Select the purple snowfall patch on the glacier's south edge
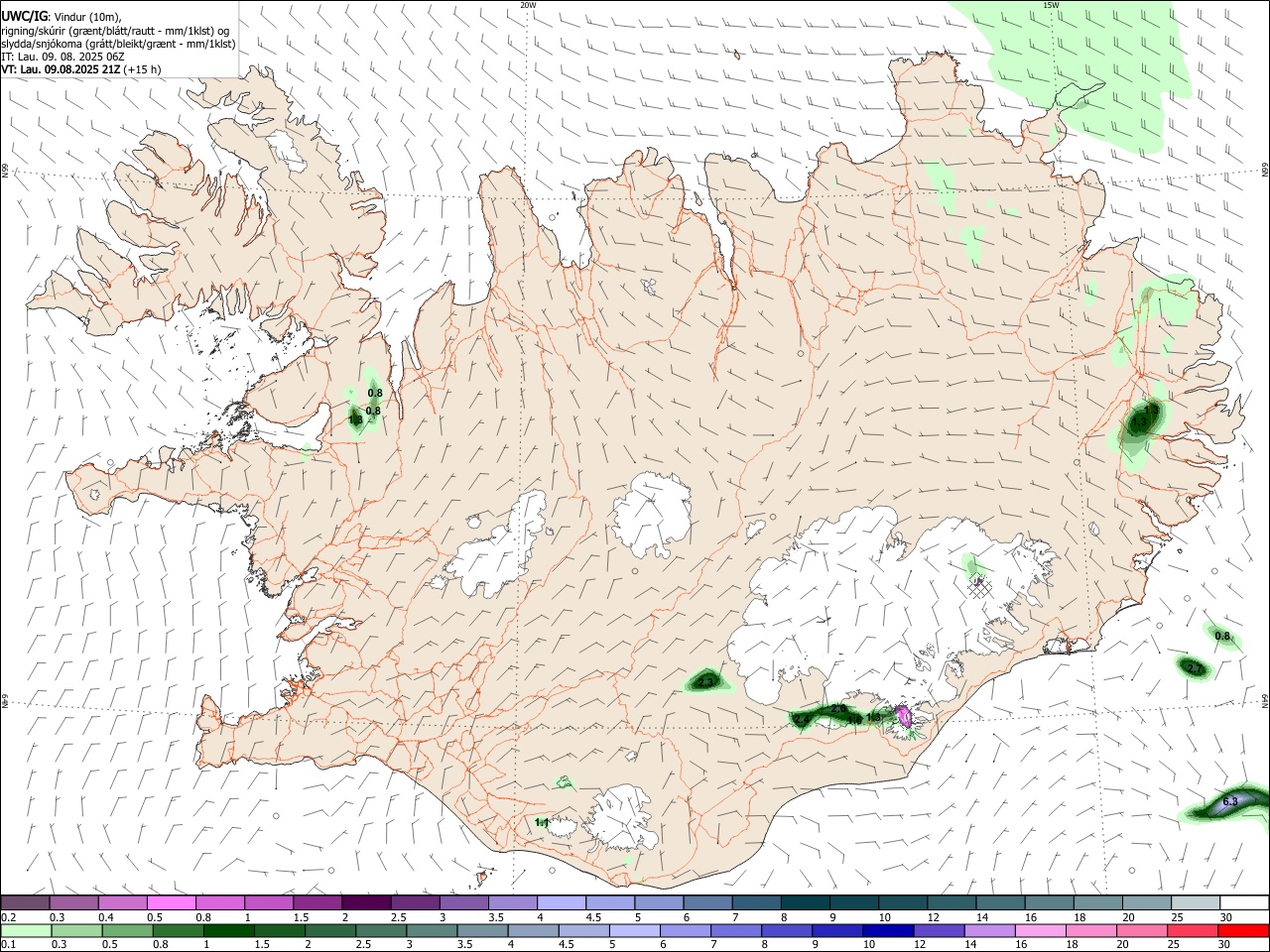 (x=904, y=716)
